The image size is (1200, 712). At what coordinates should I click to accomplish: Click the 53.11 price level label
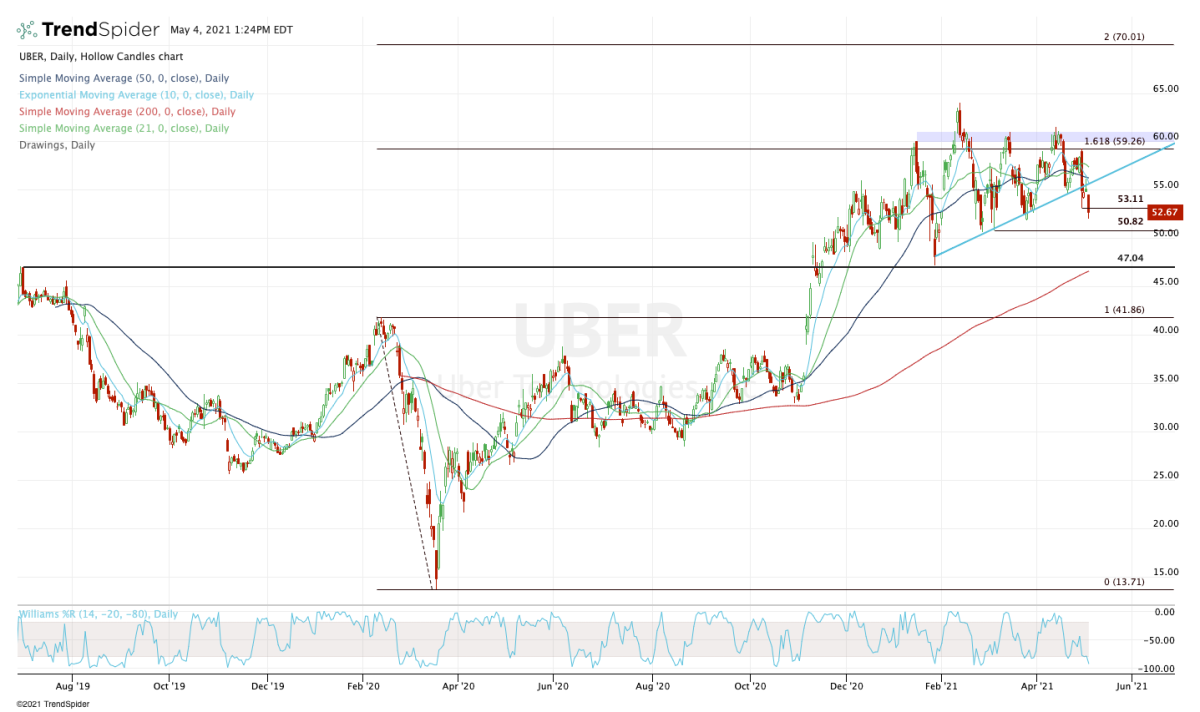click(x=1131, y=199)
